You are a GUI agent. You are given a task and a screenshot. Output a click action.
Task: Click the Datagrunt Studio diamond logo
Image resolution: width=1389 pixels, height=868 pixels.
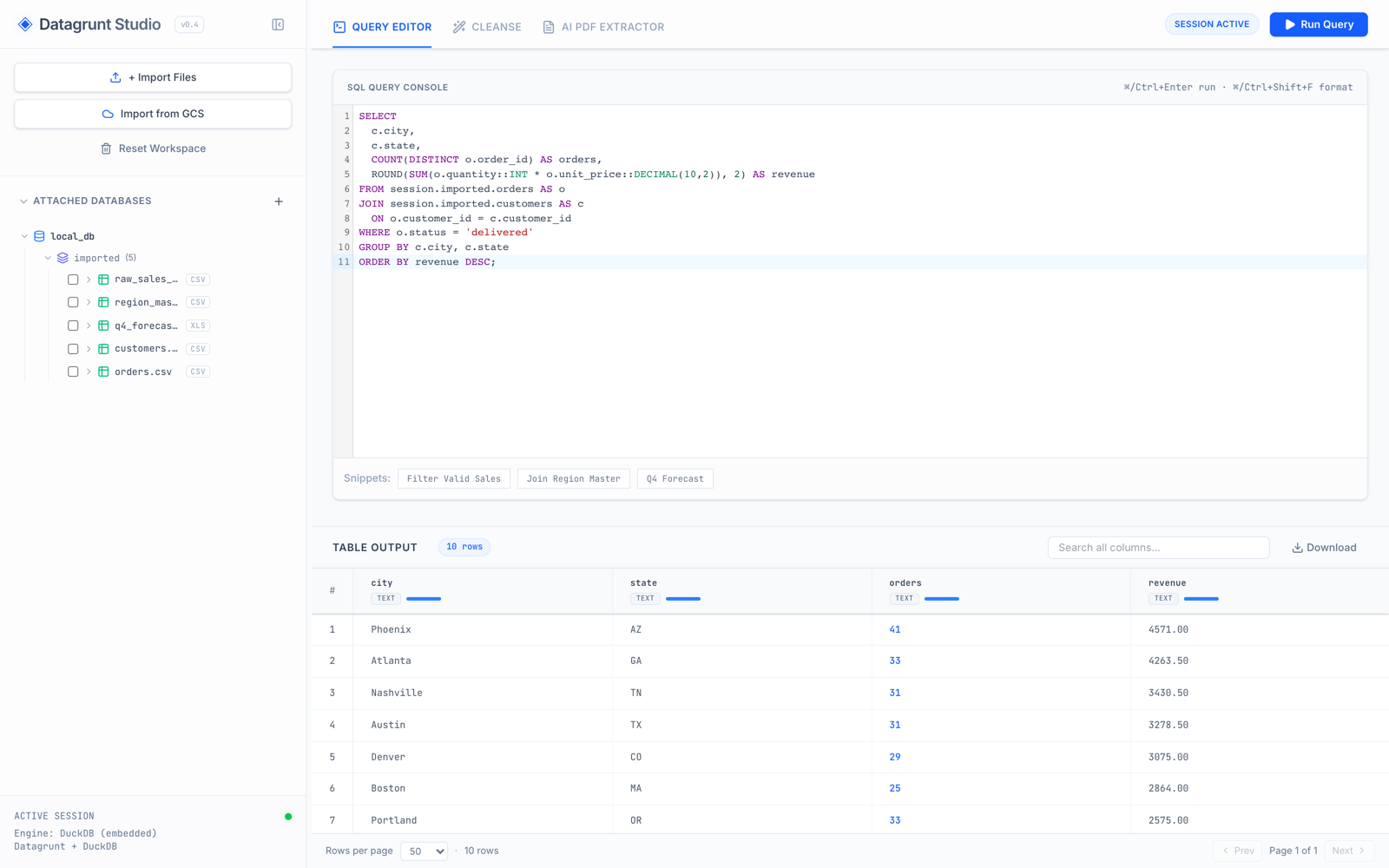pyautogui.click(x=25, y=24)
